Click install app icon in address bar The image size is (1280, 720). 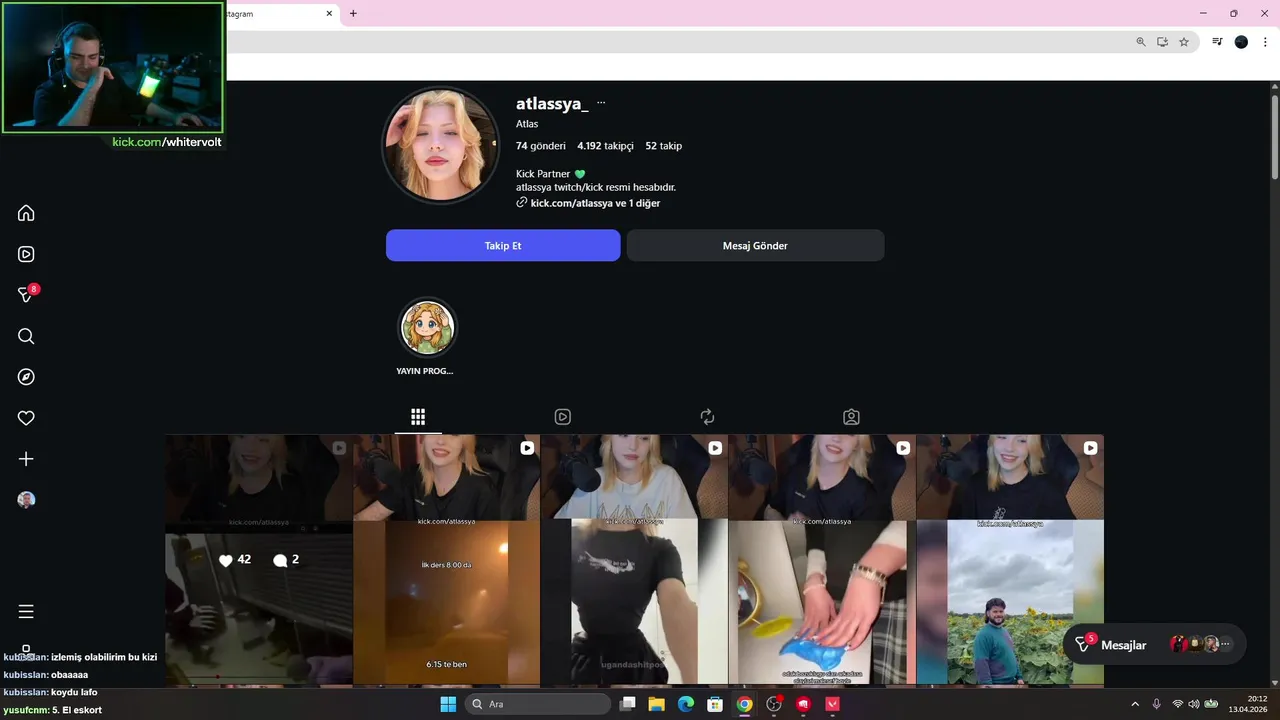point(1162,42)
